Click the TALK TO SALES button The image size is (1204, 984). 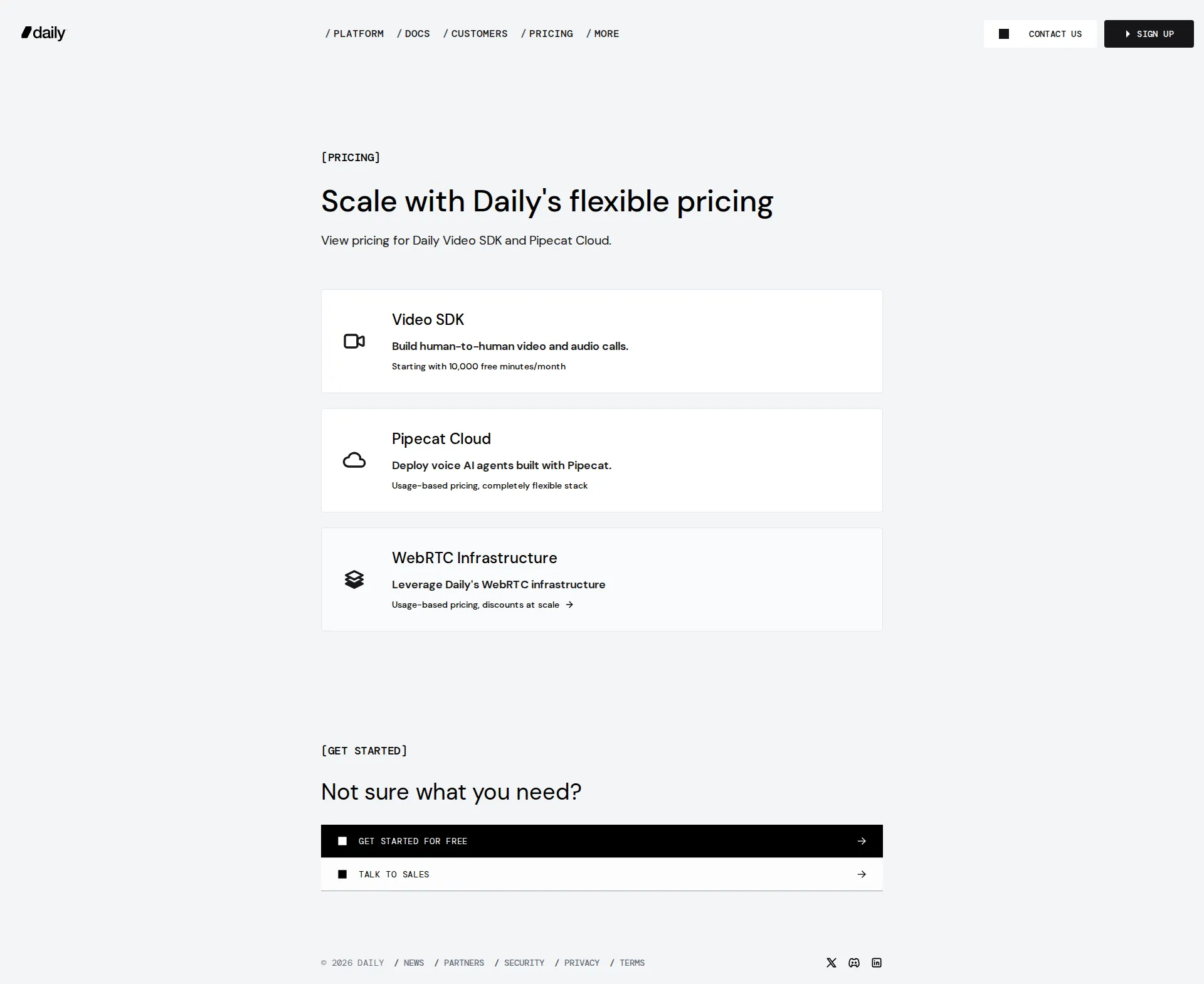tap(601, 874)
